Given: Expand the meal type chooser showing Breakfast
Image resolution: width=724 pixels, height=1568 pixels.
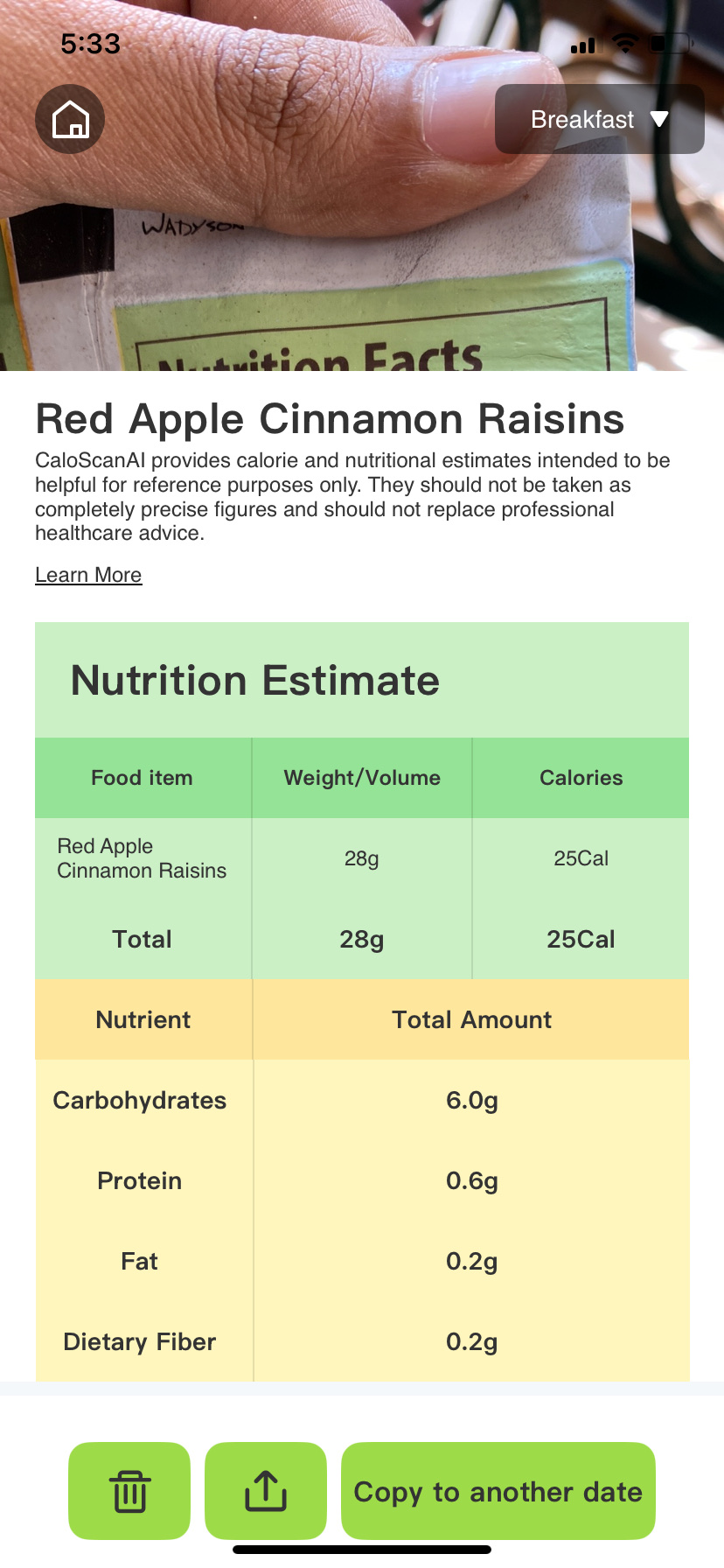Looking at the screenshot, I should pyautogui.click(x=599, y=119).
